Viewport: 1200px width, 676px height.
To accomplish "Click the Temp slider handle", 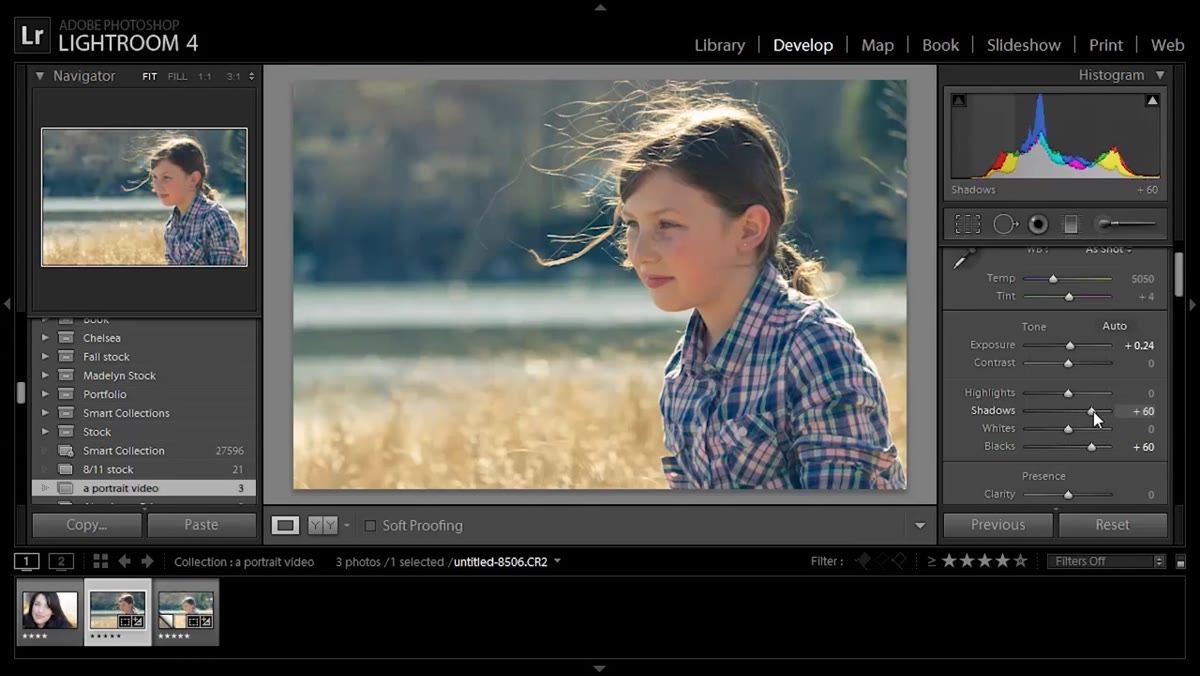I will (1053, 279).
